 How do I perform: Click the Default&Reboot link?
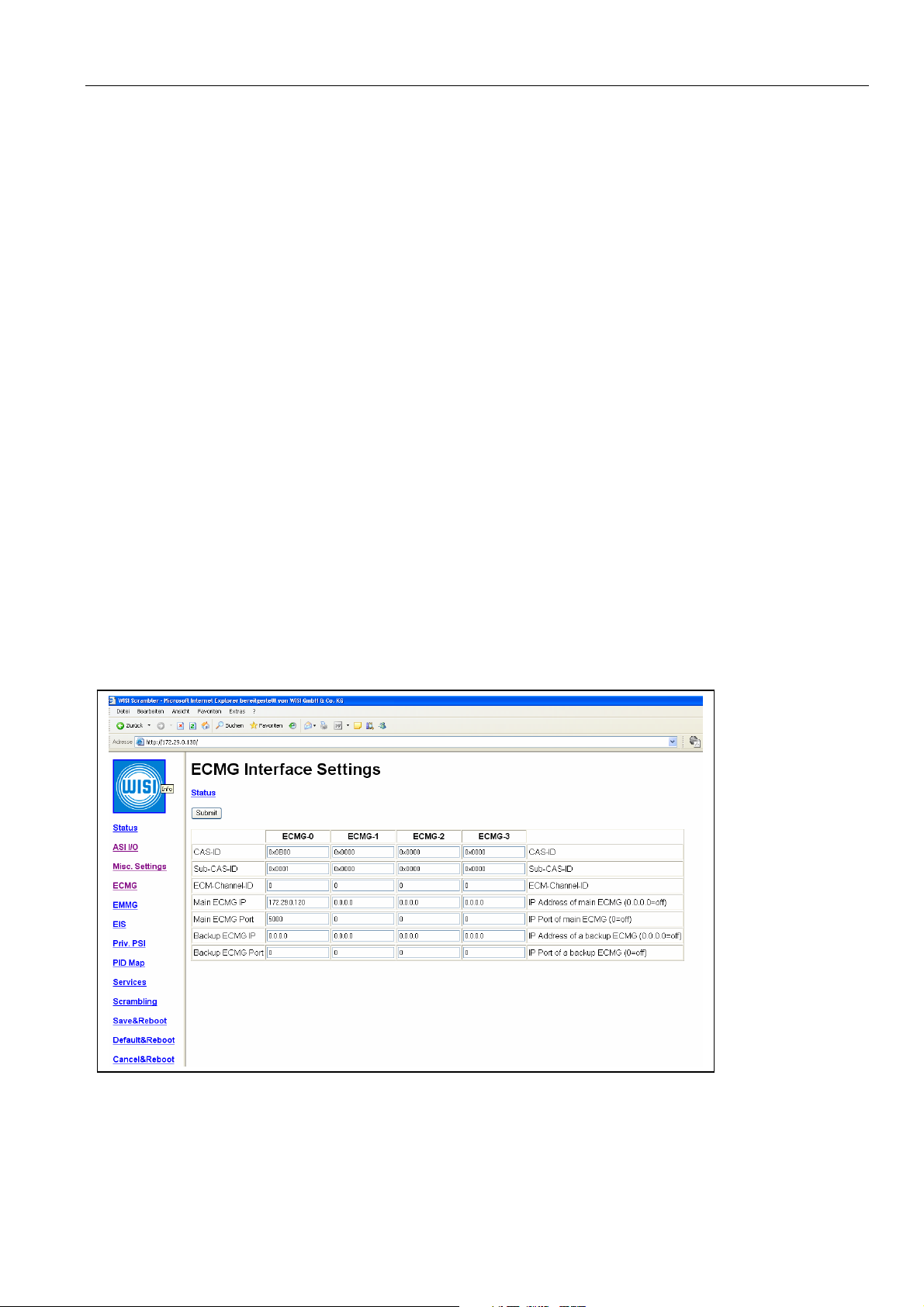pyautogui.click(x=144, y=1040)
